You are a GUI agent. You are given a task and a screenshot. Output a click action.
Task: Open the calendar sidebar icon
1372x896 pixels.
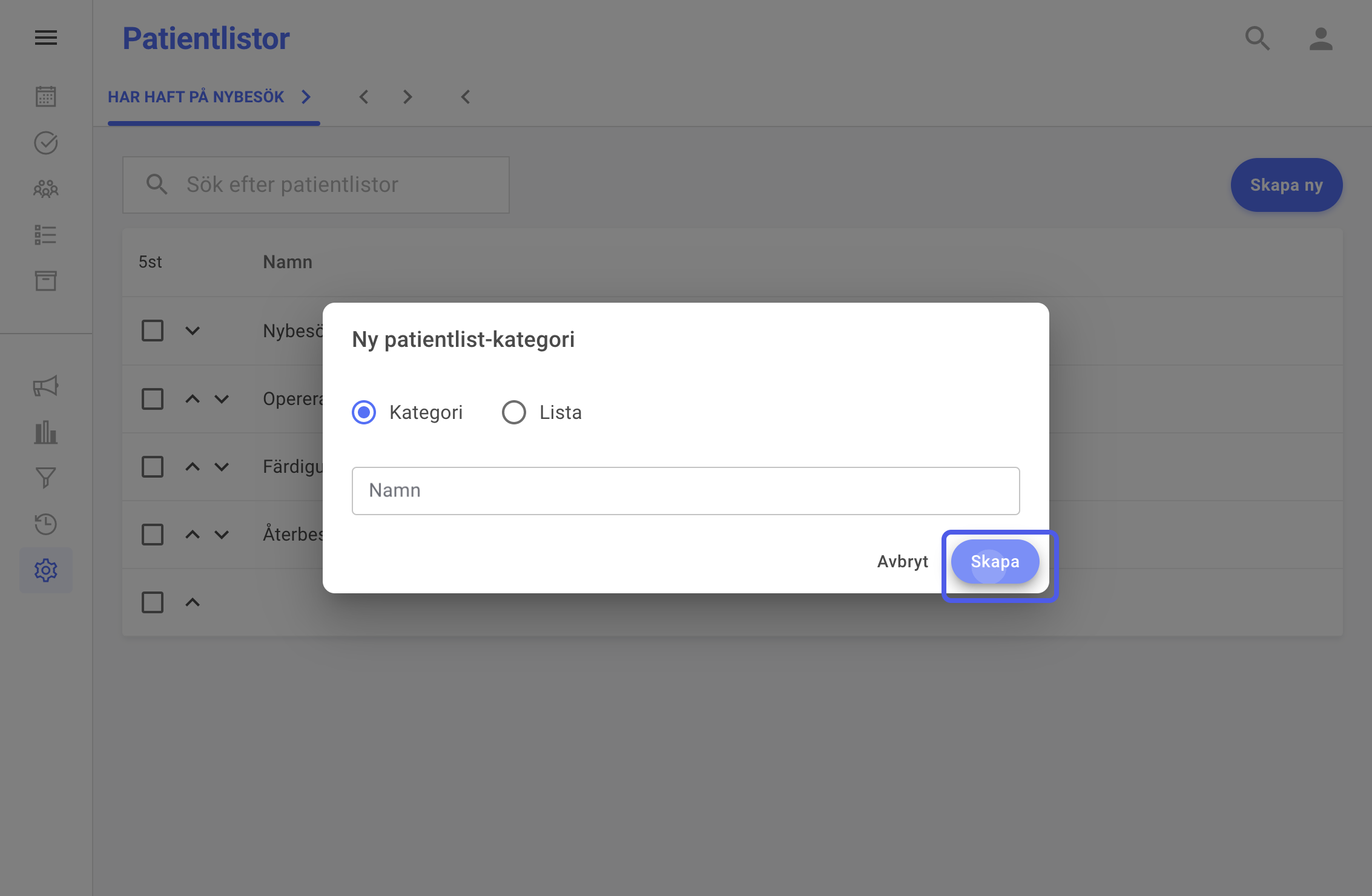[46, 96]
